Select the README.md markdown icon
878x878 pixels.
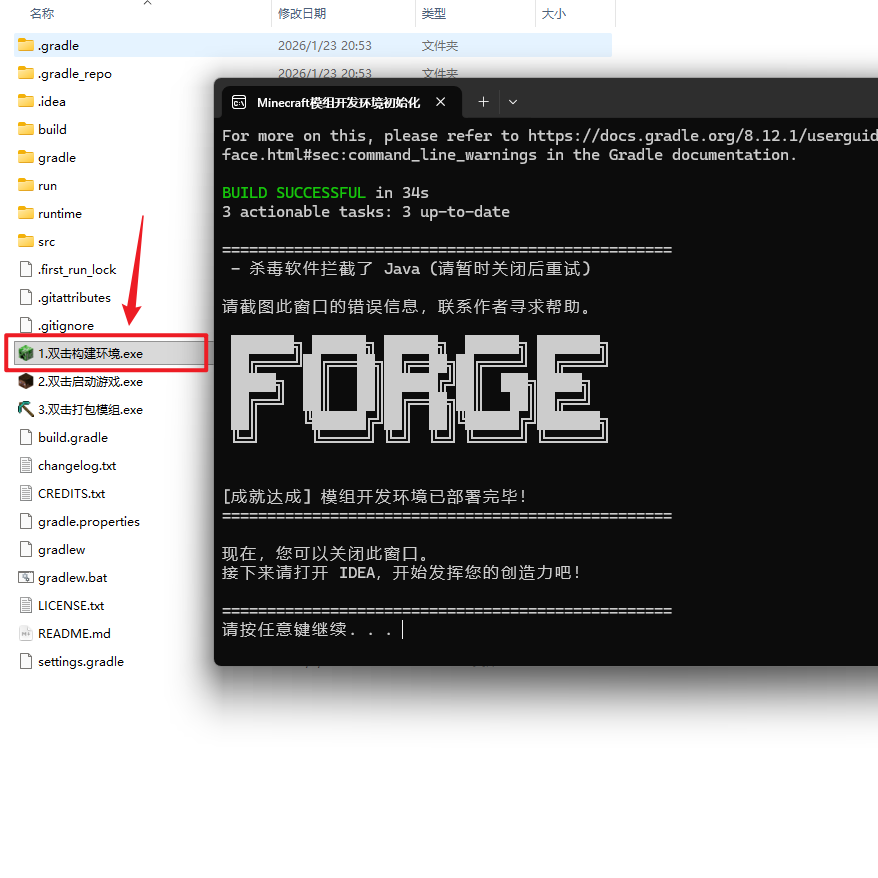(x=26, y=633)
